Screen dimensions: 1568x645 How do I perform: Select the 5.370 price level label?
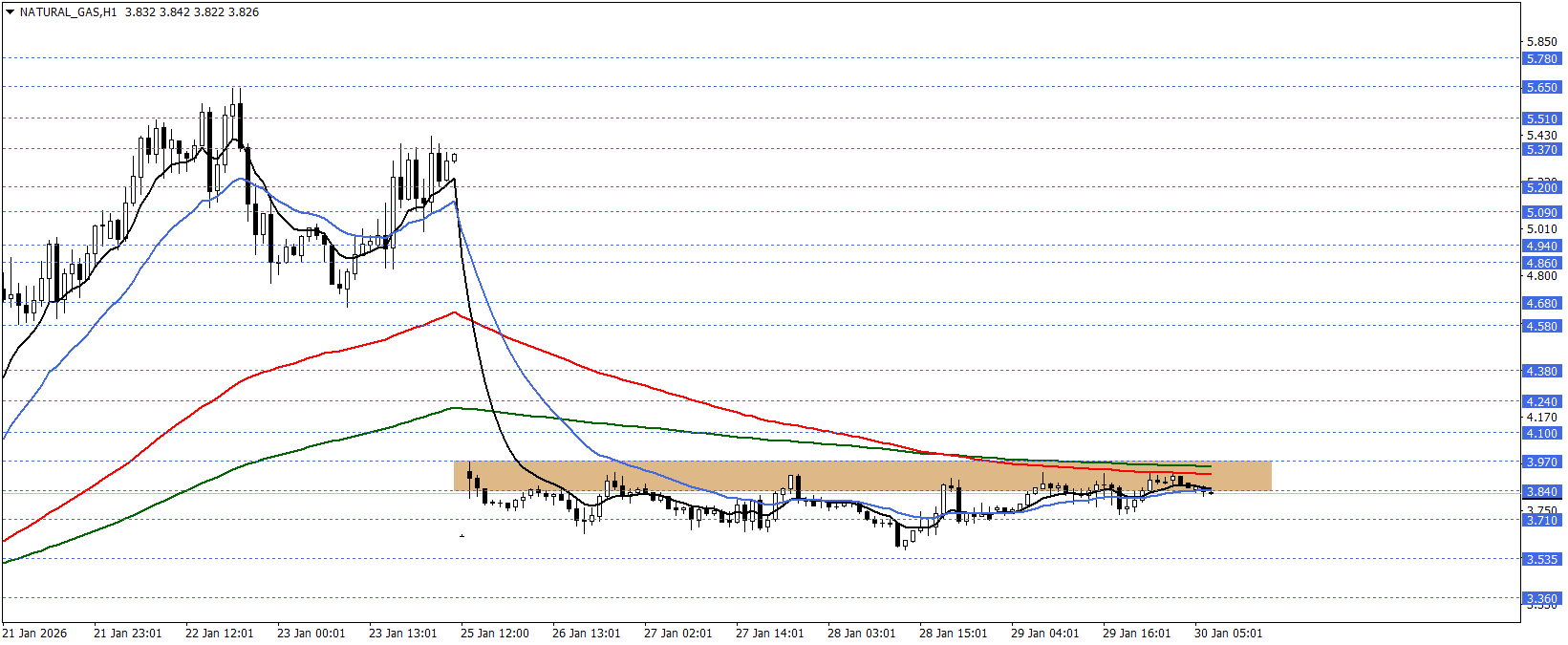[1541, 150]
